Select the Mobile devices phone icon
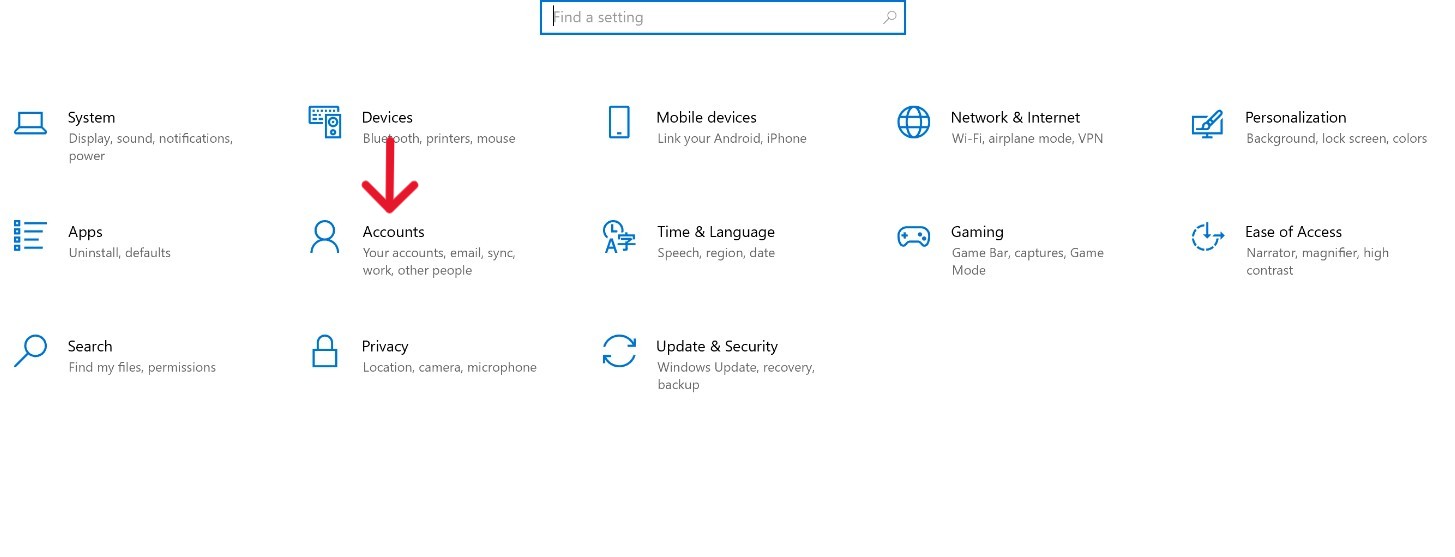This screenshot has height=557, width=1455. click(x=619, y=122)
